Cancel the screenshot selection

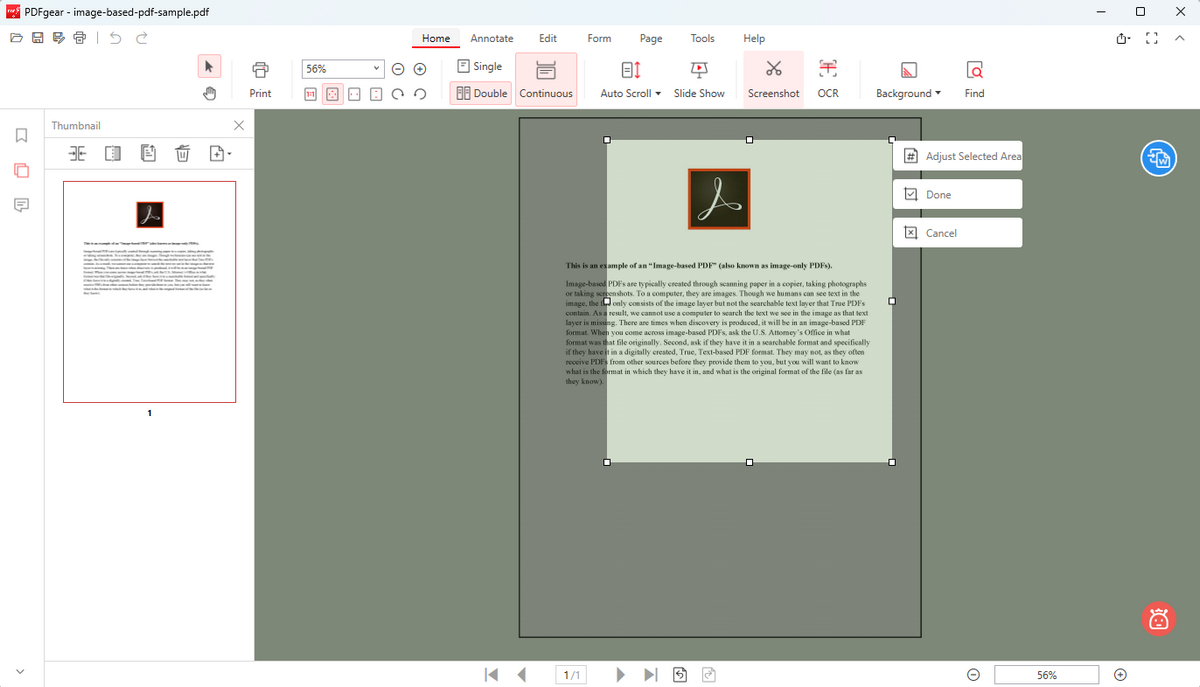tap(957, 232)
